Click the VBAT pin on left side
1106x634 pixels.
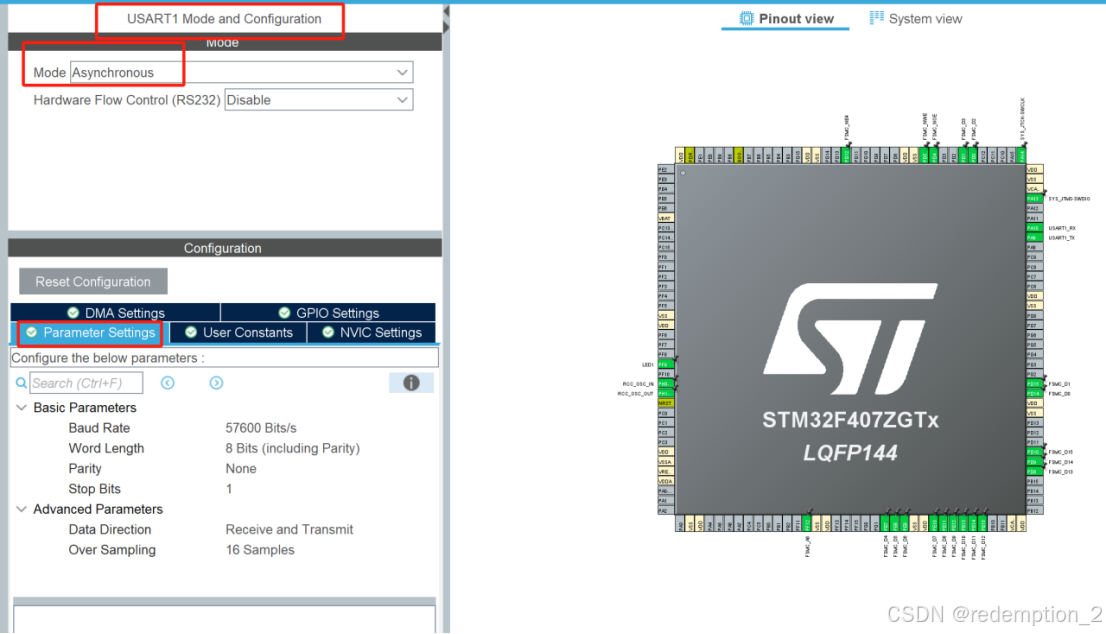[x=665, y=219]
